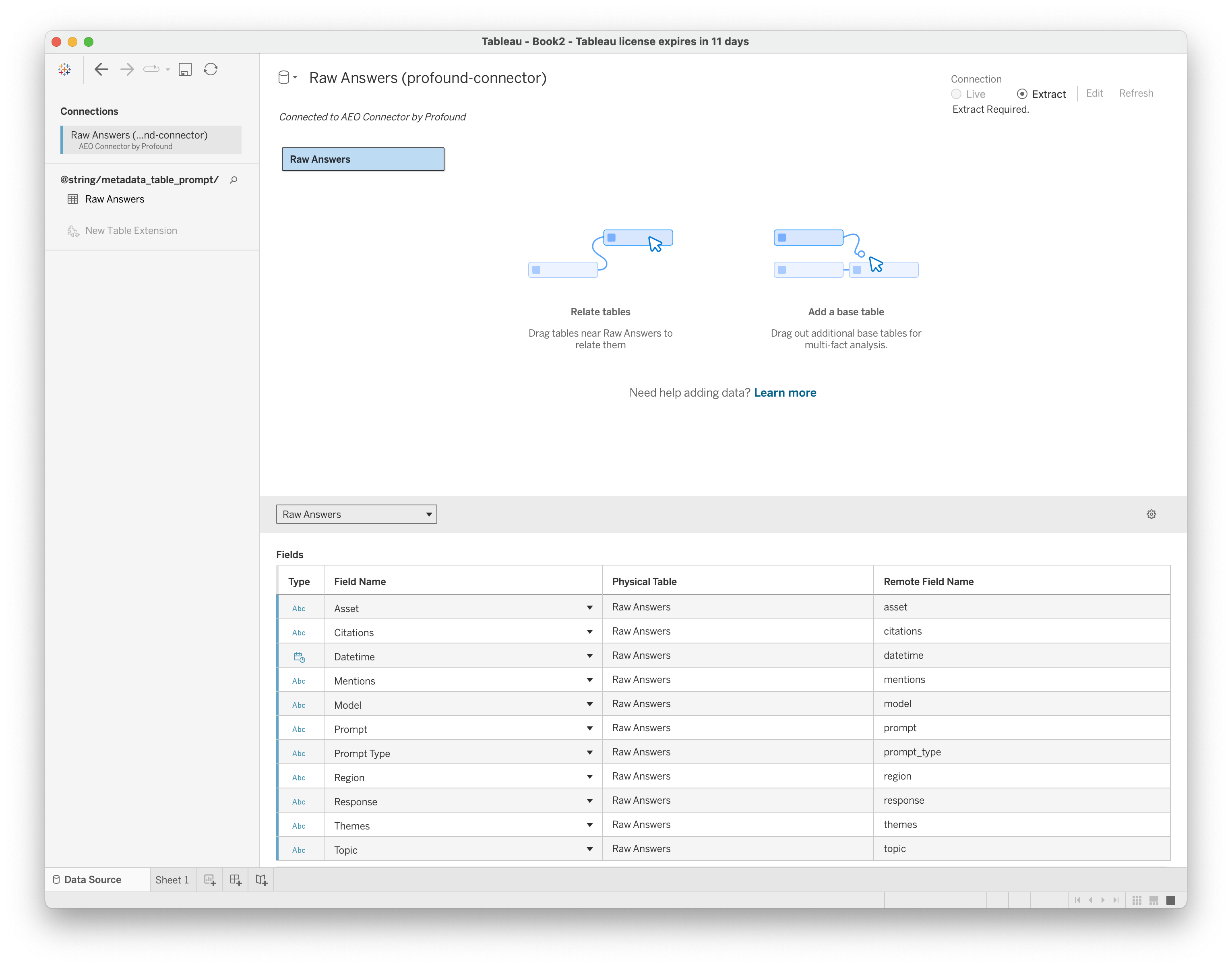
Task: Click the Abc type icon for Topic
Action: coord(299,850)
